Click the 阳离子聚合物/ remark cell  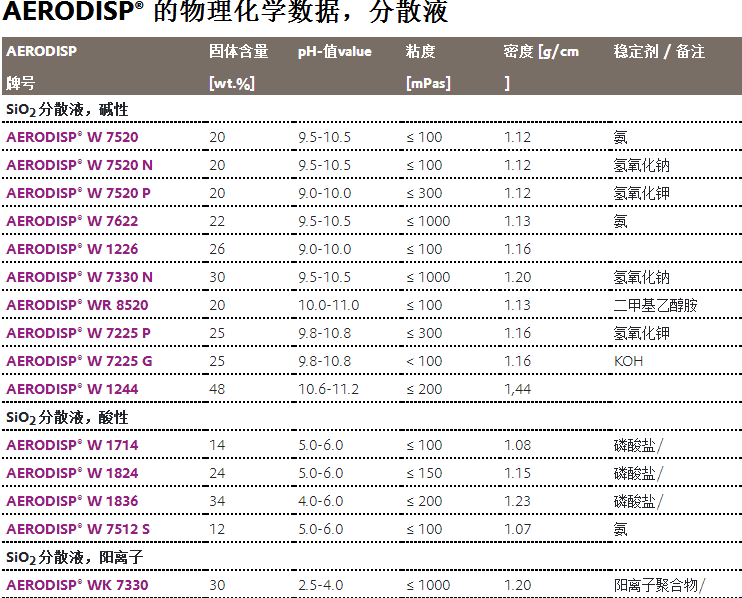pyautogui.click(x=659, y=585)
